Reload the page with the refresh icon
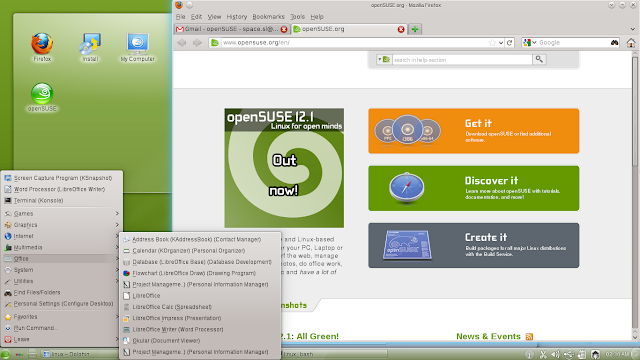This screenshot has width=640, height=360. coord(509,42)
